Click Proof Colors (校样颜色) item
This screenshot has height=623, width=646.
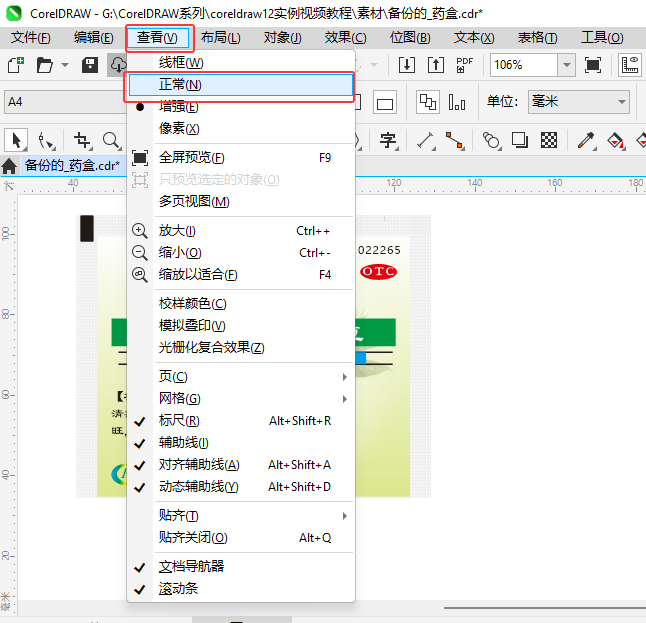pyautogui.click(x=241, y=304)
